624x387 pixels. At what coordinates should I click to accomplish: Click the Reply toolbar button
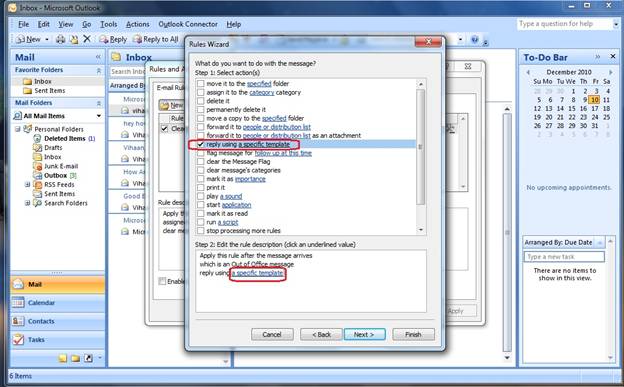tap(113, 39)
